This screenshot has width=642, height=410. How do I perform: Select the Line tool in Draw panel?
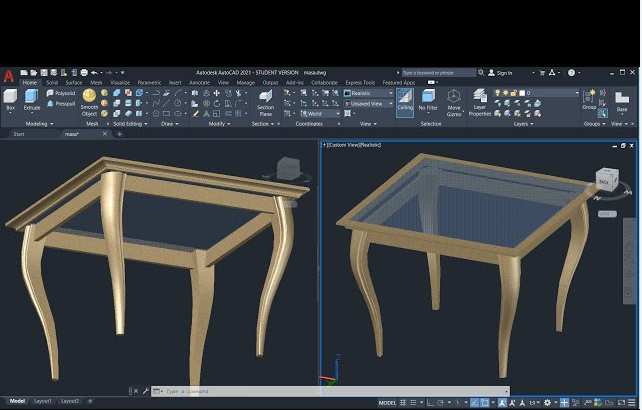pyautogui.click(x=166, y=103)
